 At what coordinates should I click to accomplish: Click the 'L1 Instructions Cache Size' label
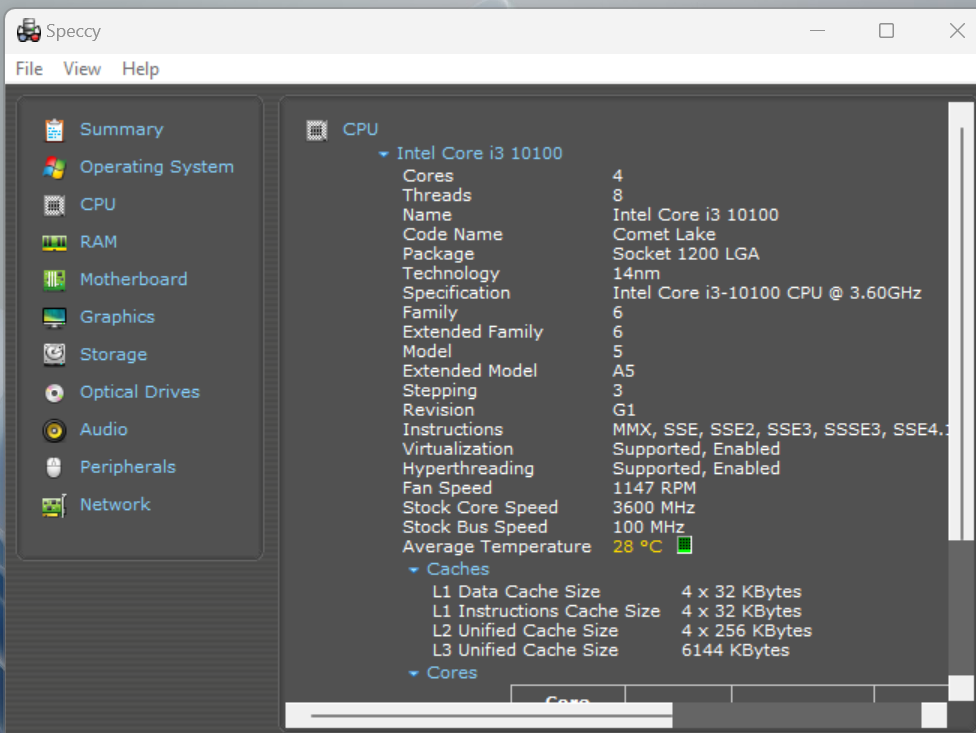pos(547,611)
